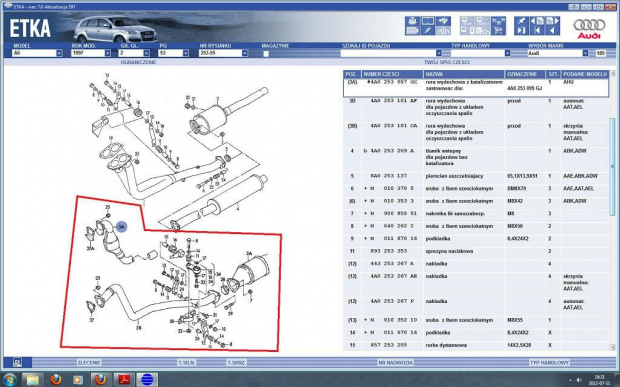Image resolution: width=620 pixels, height=387 pixels.
Task: Select the pencil edit tool icon
Action: pyautogui.click(x=427, y=30)
